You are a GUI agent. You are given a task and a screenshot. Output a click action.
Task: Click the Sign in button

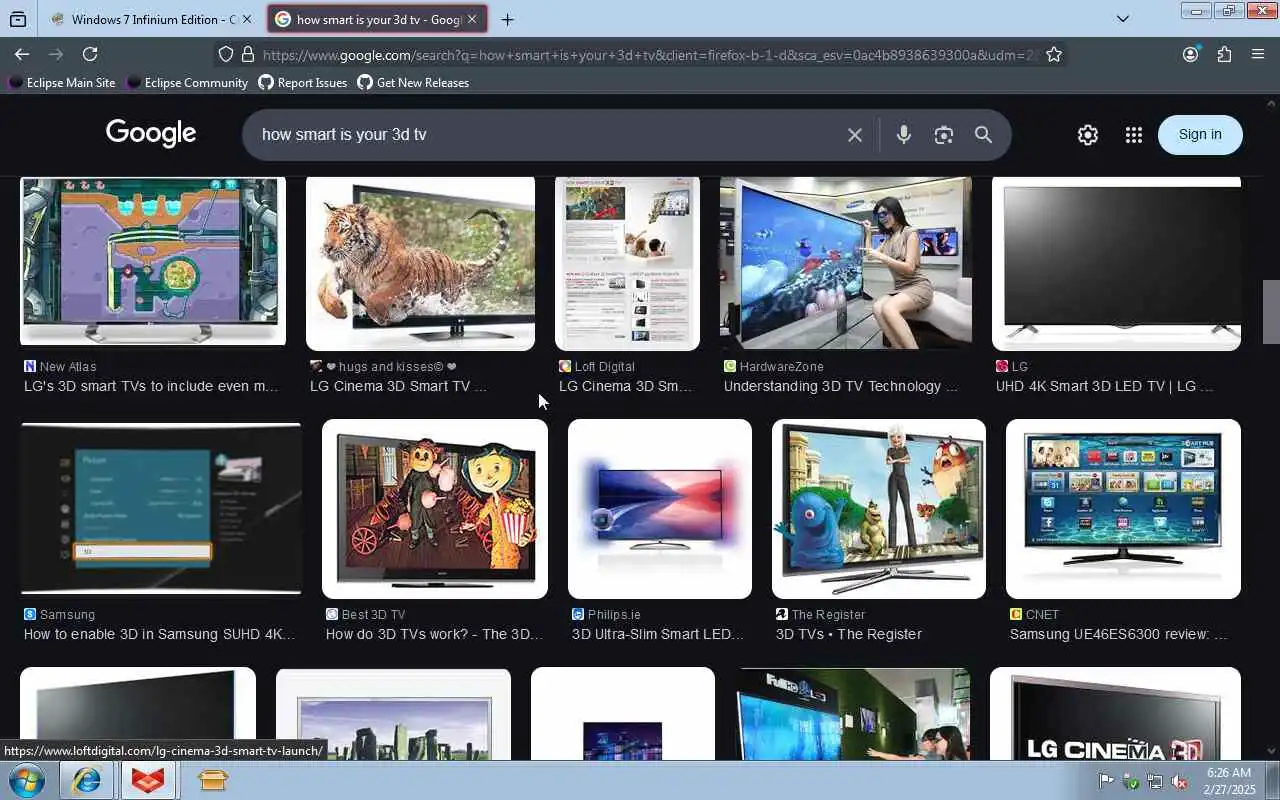click(1200, 135)
